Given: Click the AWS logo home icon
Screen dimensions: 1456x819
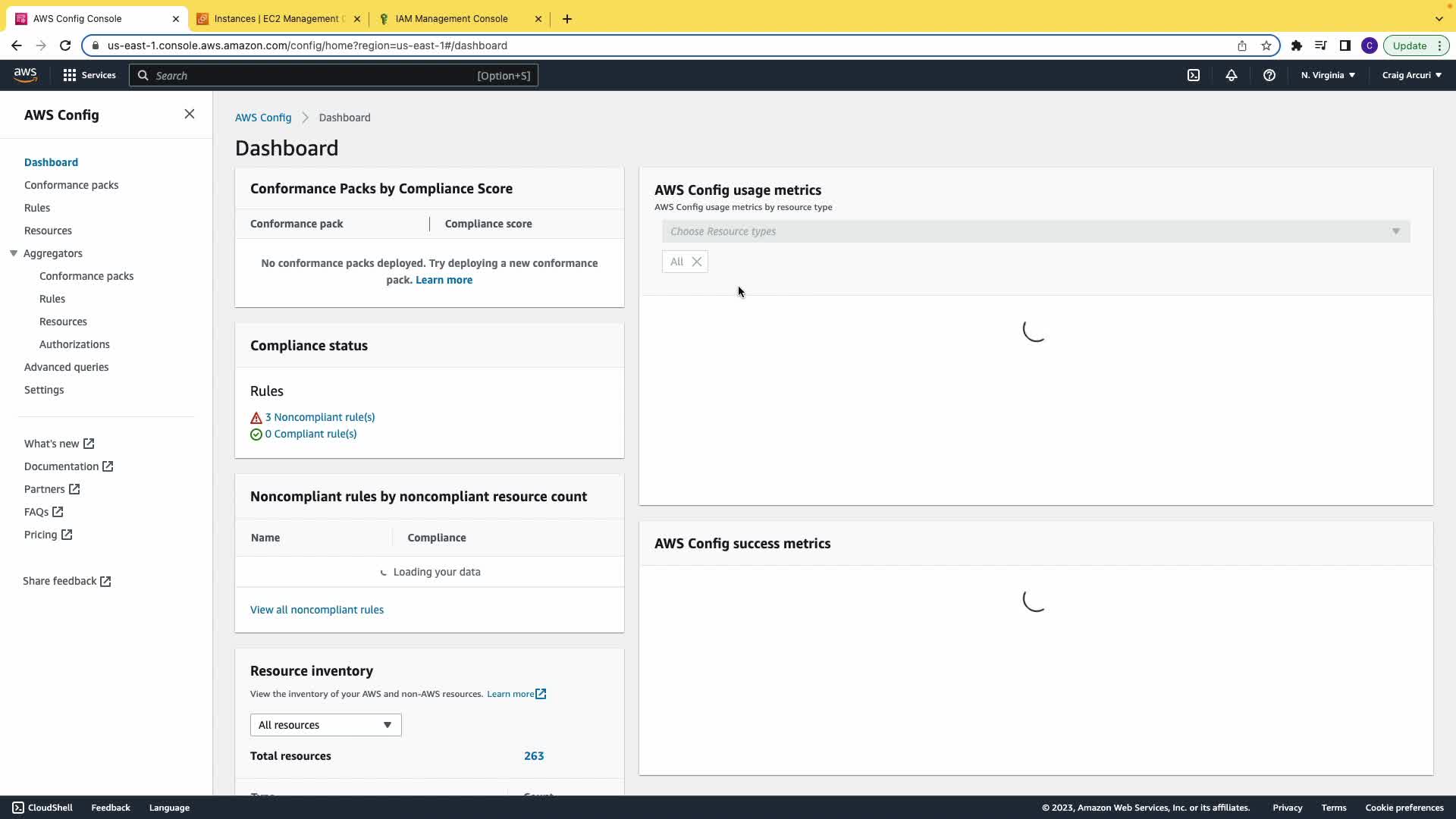Looking at the screenshot, I should click(25, 74).
